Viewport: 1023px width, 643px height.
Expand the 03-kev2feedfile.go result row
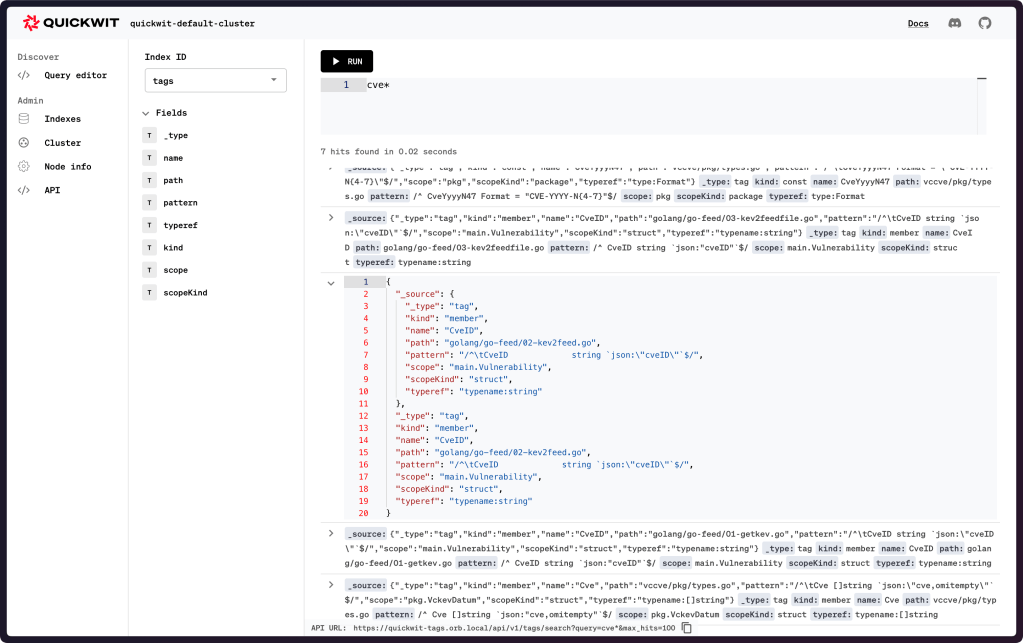(331, 217)
